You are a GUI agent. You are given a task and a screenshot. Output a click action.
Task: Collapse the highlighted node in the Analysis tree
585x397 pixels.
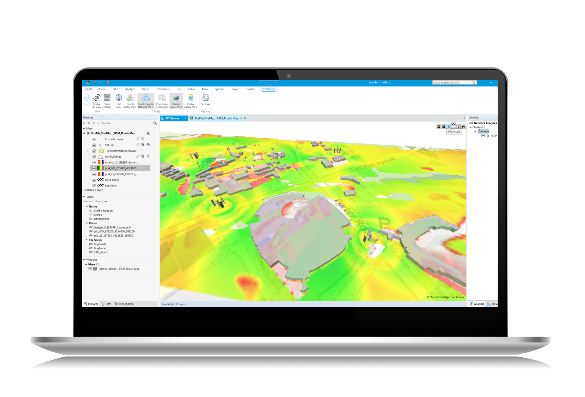(475, 131)
